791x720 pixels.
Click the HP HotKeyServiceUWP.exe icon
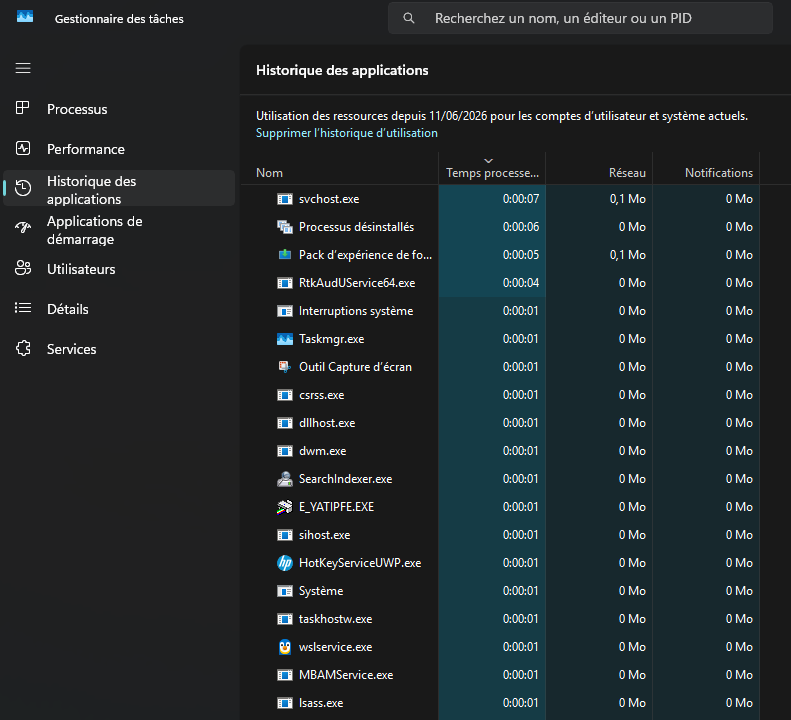(x=285, y=563)
